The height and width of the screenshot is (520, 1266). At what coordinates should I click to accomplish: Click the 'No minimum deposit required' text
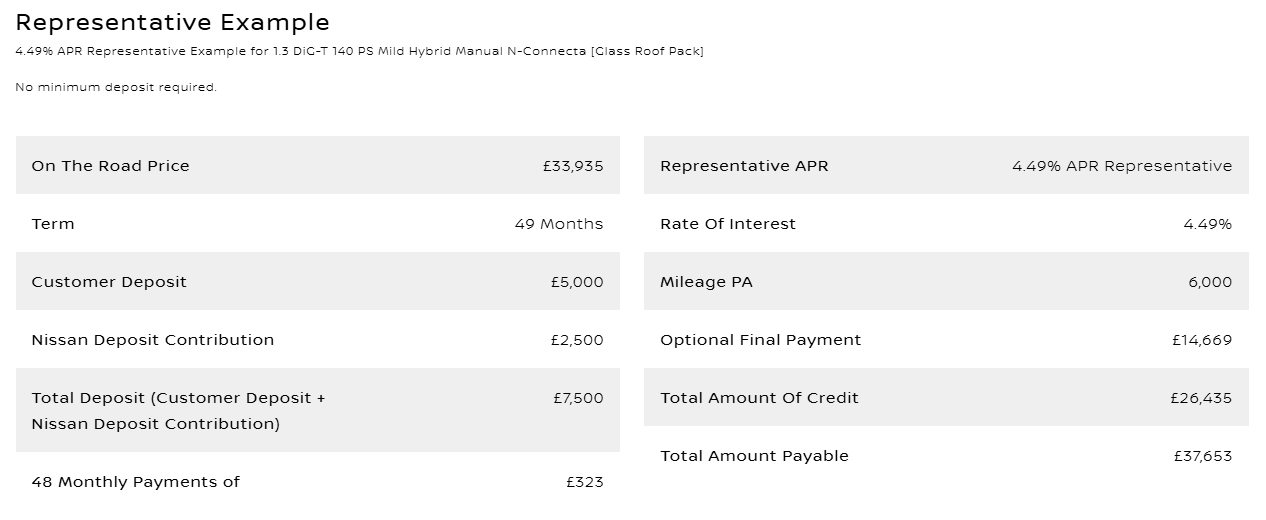116,87
